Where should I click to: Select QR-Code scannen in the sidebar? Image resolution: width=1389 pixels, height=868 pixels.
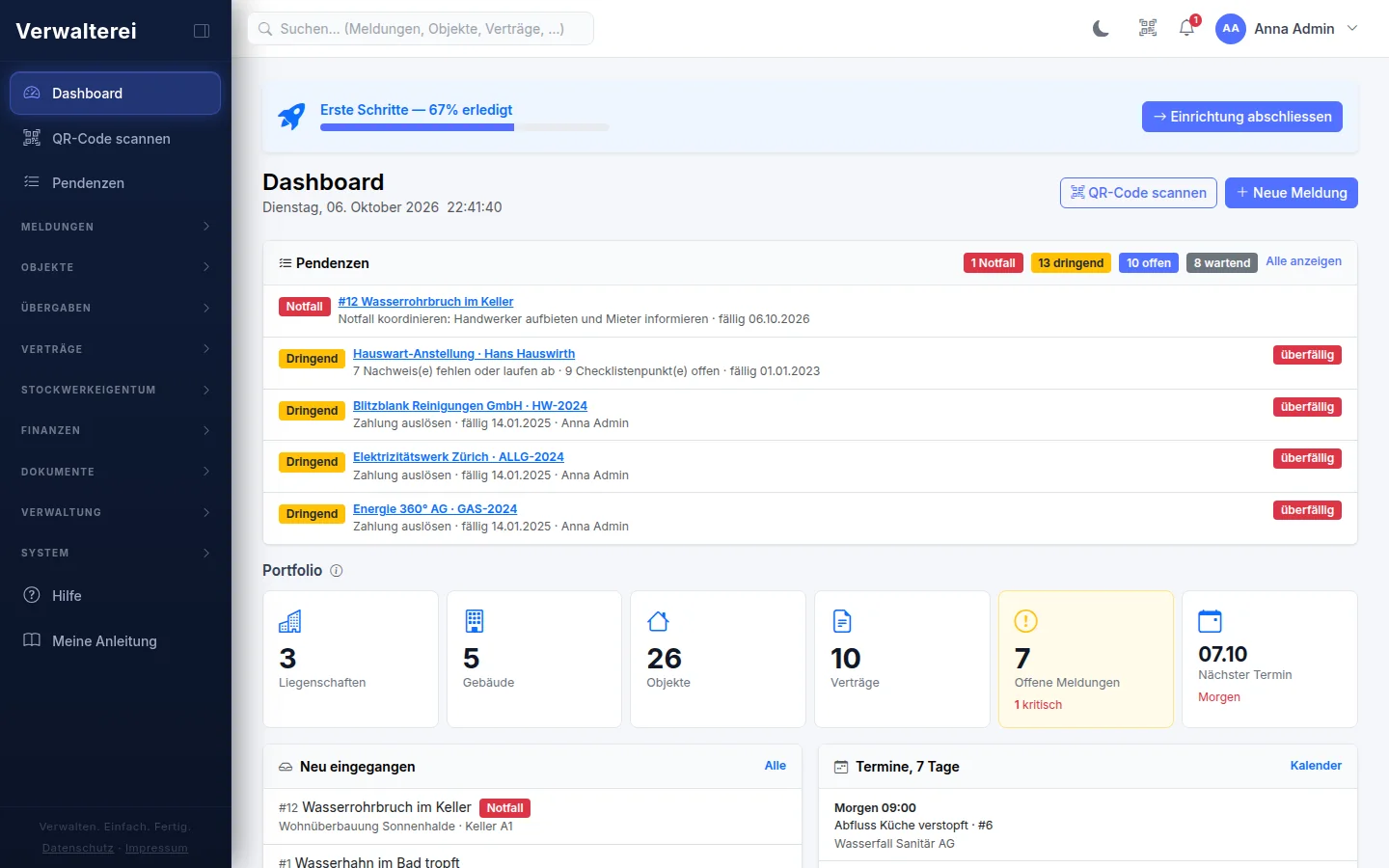116,139
